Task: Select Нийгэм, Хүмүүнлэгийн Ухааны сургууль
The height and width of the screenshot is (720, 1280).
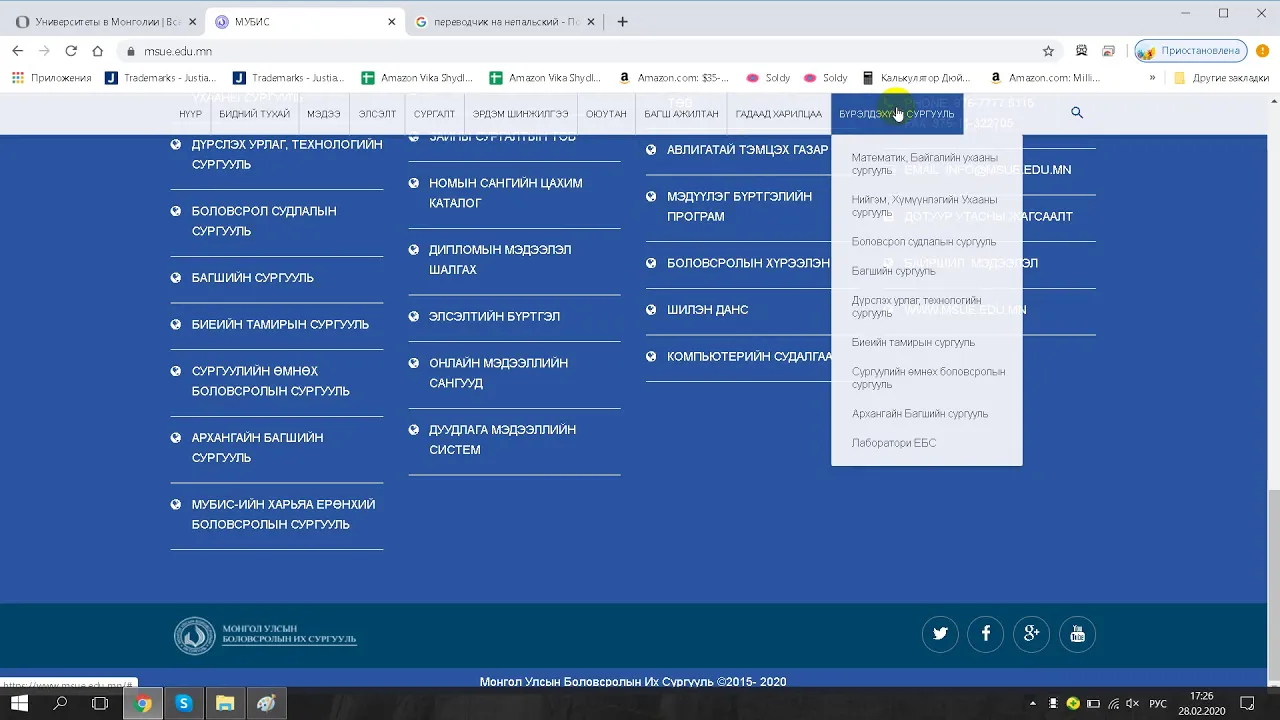Action: pyautogui.click(x=926, y=206)
